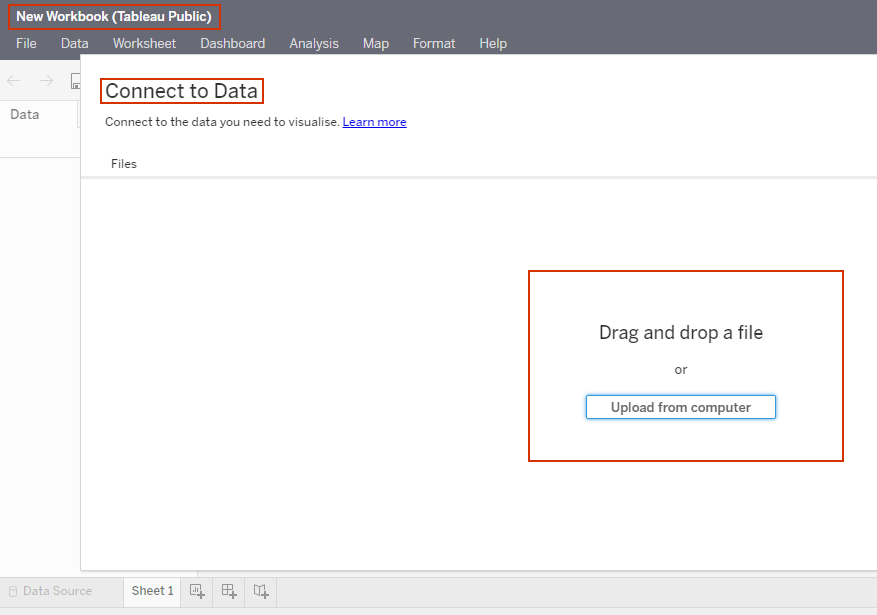Open the File menu
The width and height of the screenshot is (877, 615).
pyautogui.click(x=26, y=44)
